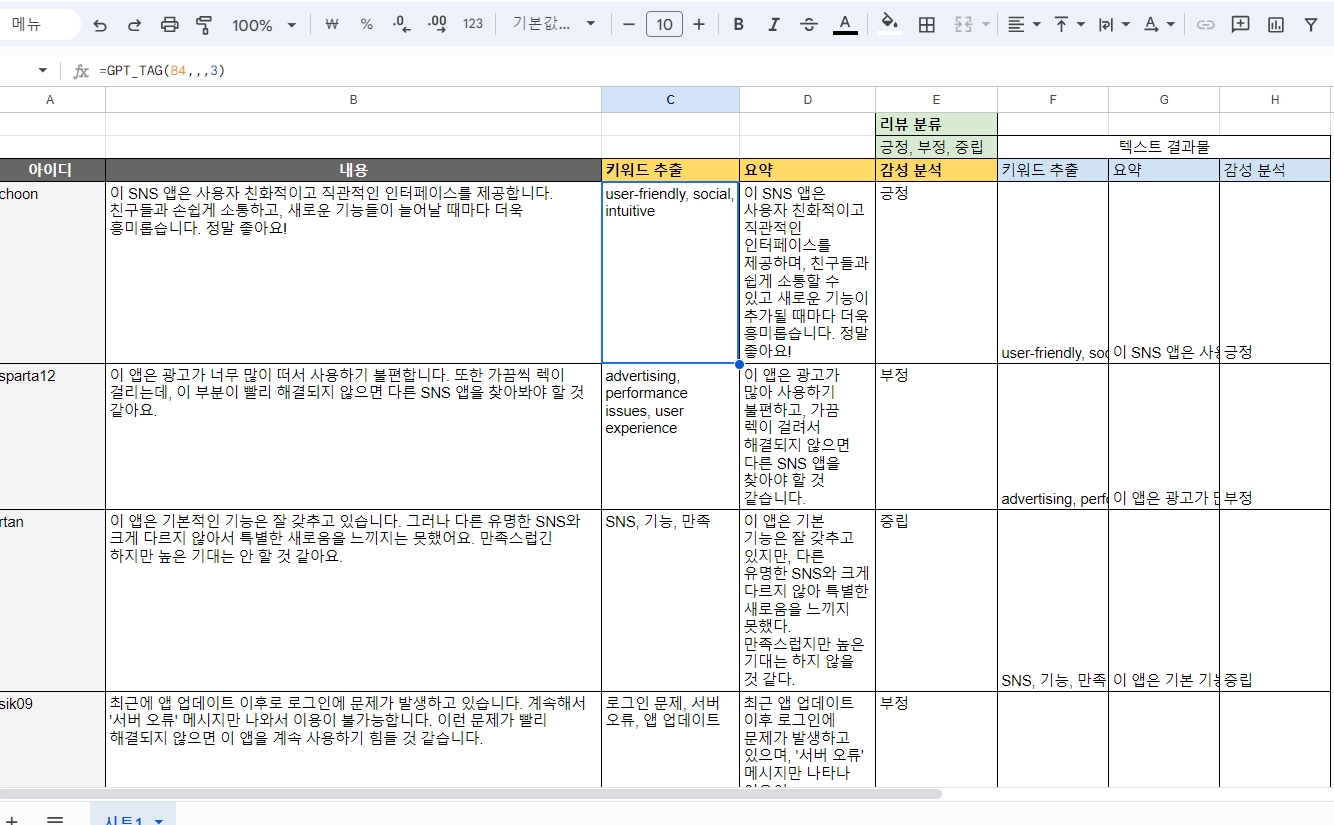The height and width of the screenshot is (825, 1334).
Task: Open horizontal align dropdown
Action: pyautogui.click(x=1023, y=25)
